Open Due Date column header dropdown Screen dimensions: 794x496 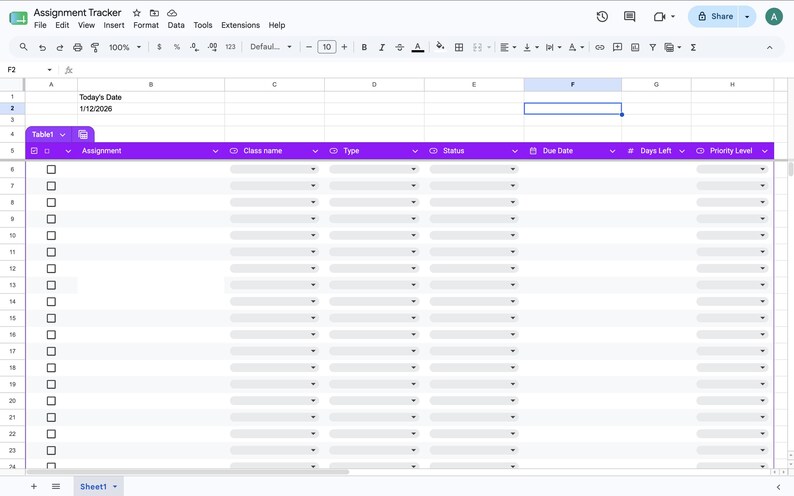[612, 151]
